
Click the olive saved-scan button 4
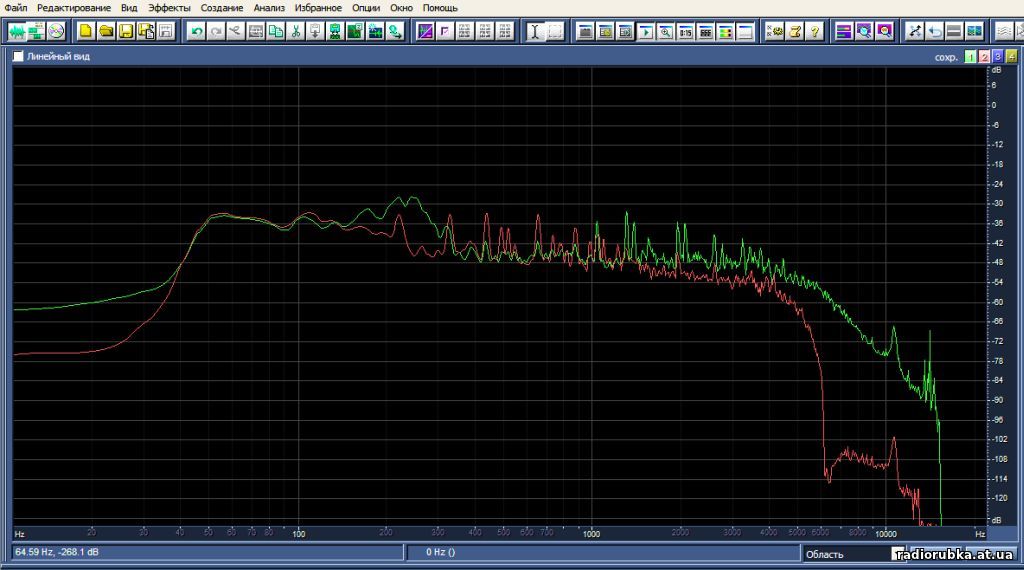coord(1012,57)
